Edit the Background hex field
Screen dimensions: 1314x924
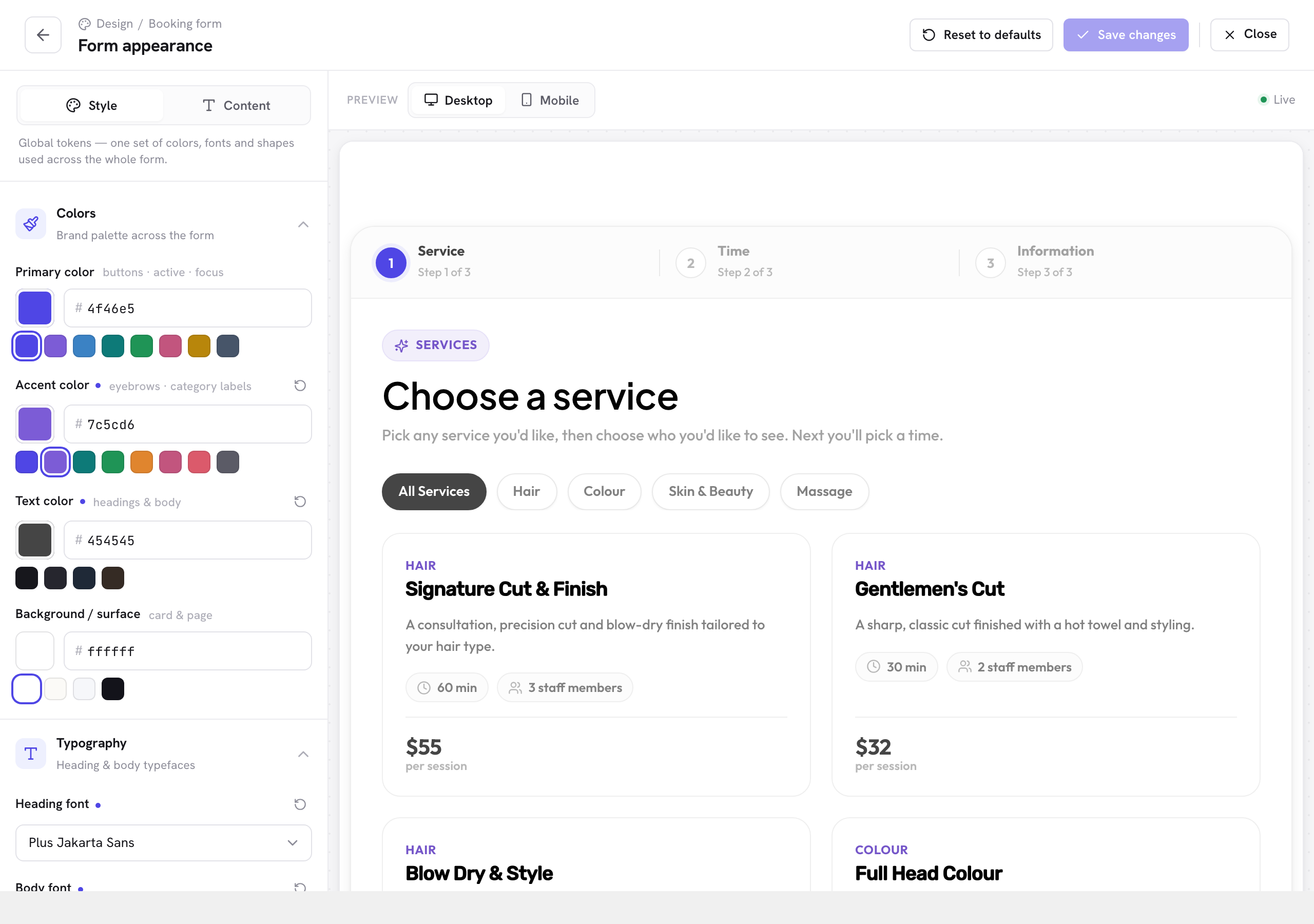(188, 651)
